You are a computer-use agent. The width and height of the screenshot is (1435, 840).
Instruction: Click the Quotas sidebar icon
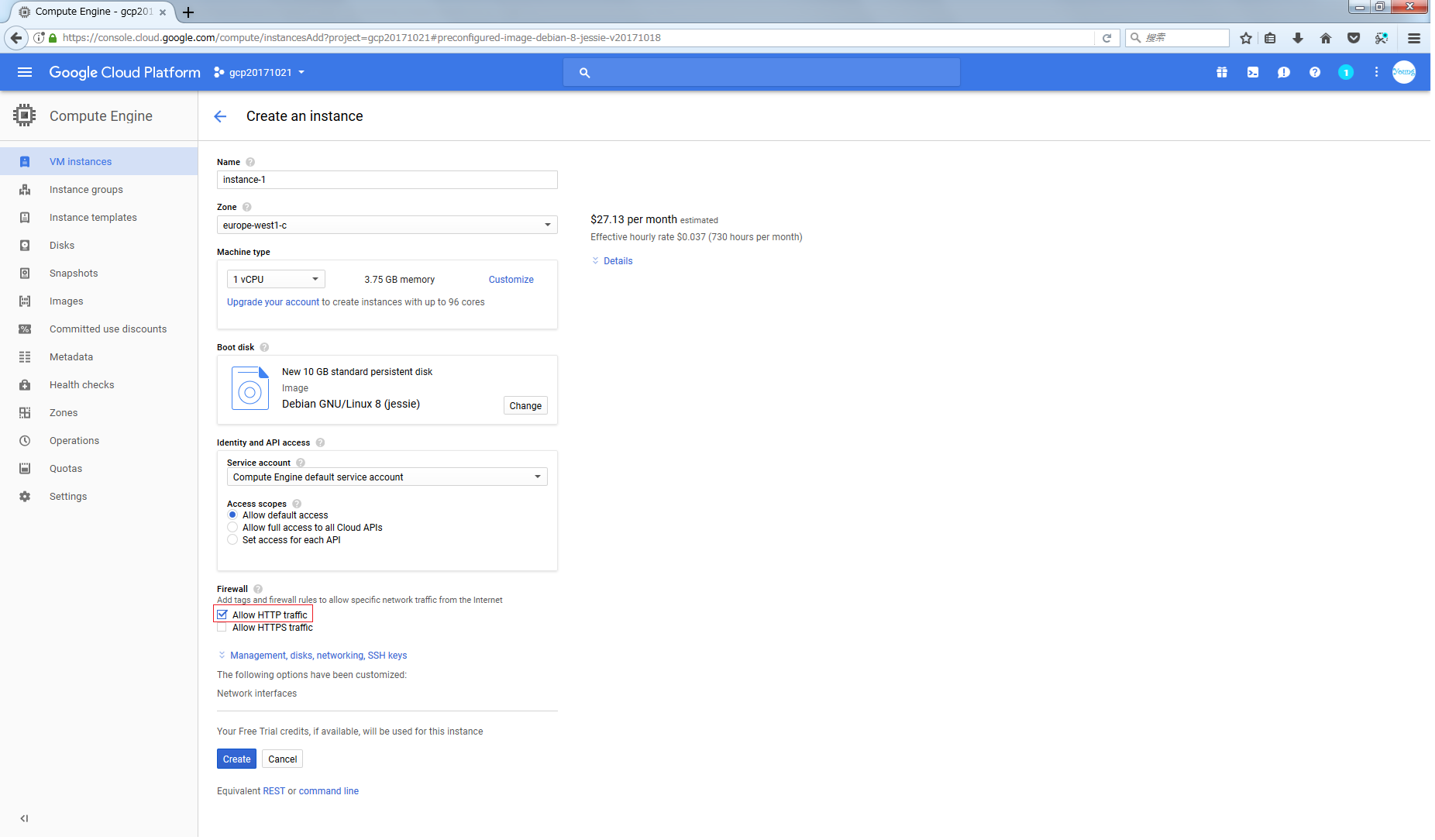pos(25,469)
